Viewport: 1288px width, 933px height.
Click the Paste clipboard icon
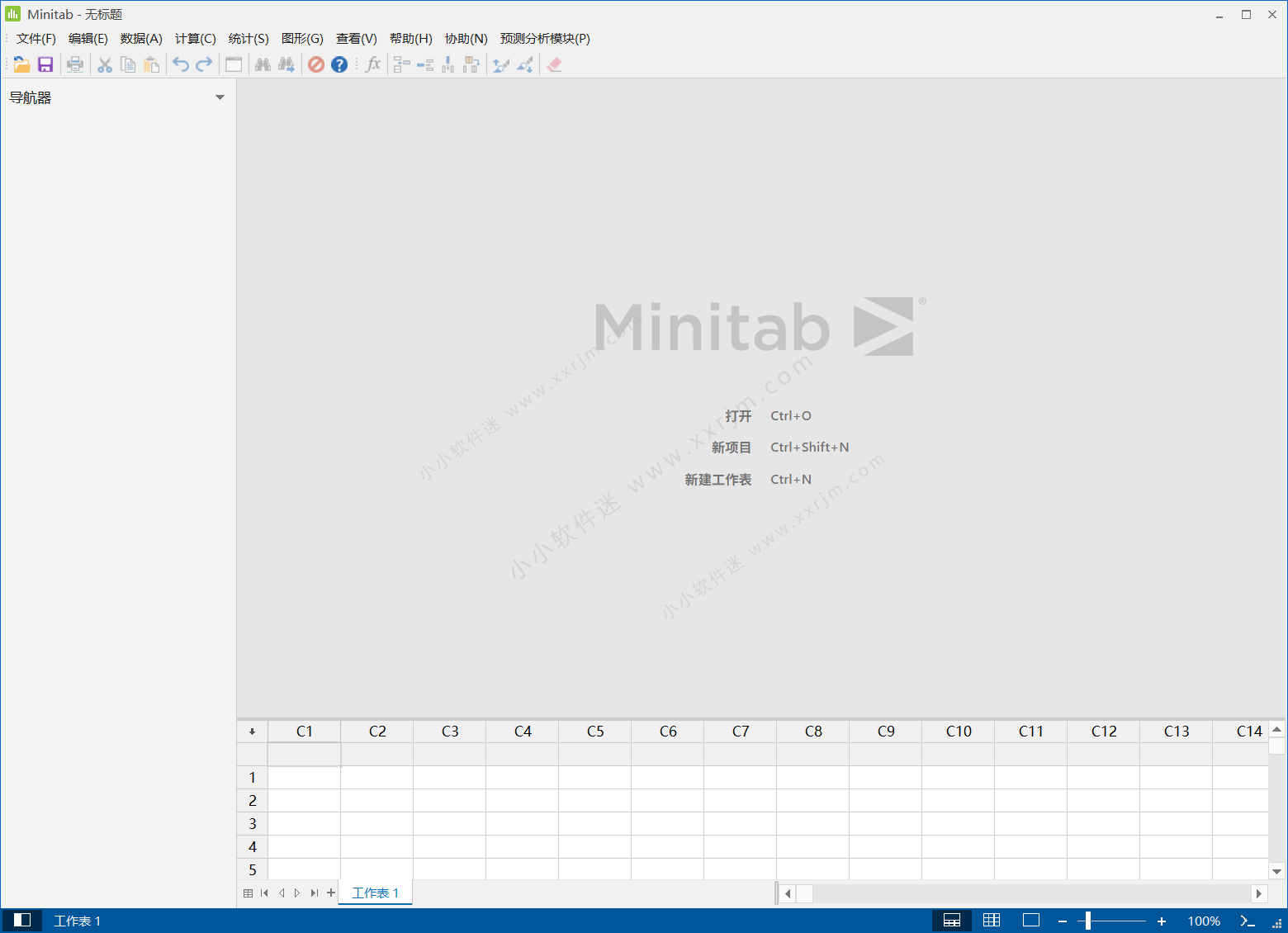click(x=151, y=64)
